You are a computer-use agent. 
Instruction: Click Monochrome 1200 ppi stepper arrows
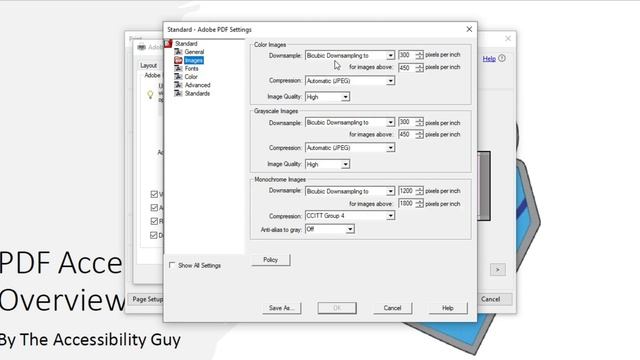419,191
